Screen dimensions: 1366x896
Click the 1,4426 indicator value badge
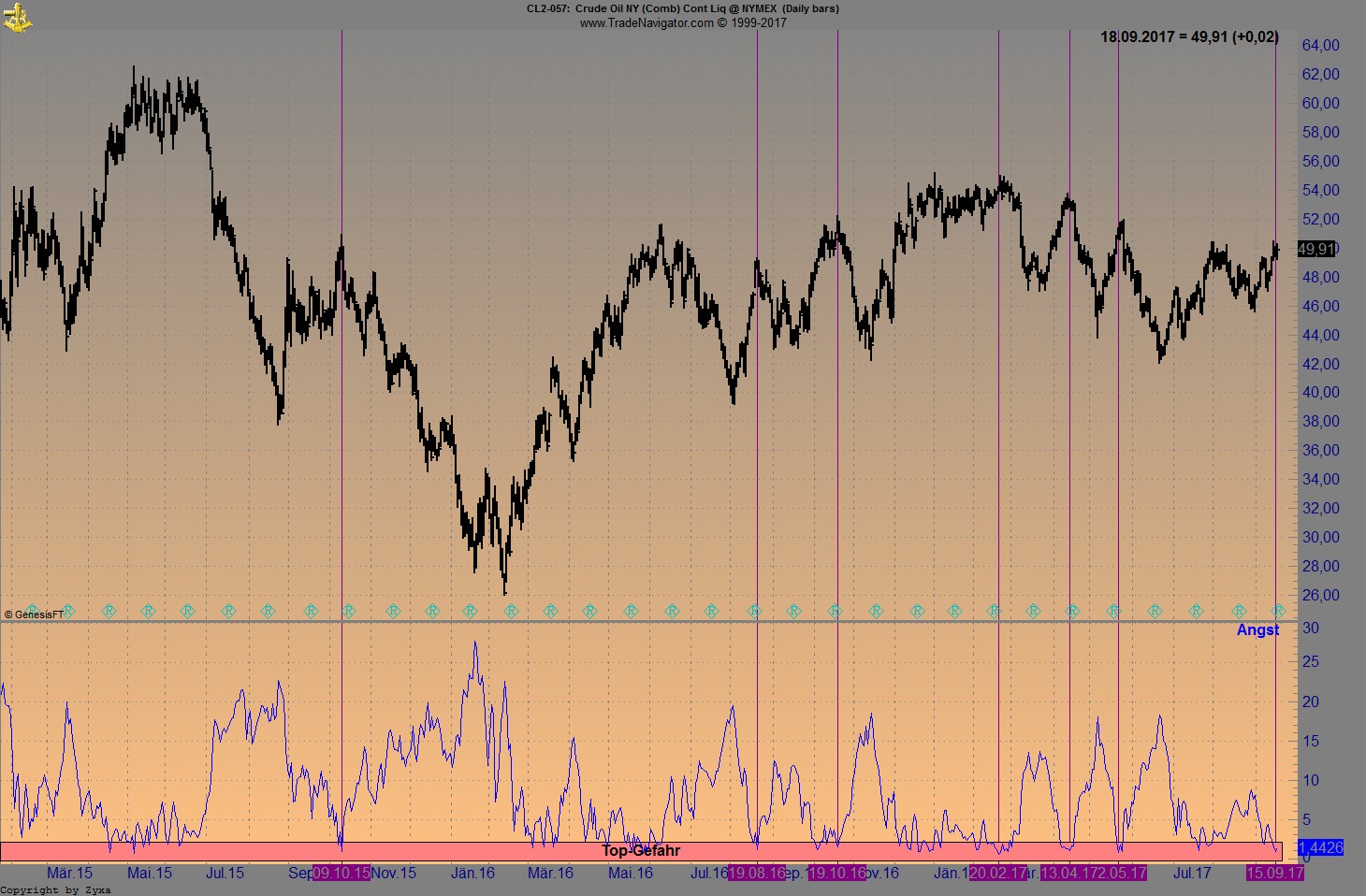click(x=1320, y=847)
